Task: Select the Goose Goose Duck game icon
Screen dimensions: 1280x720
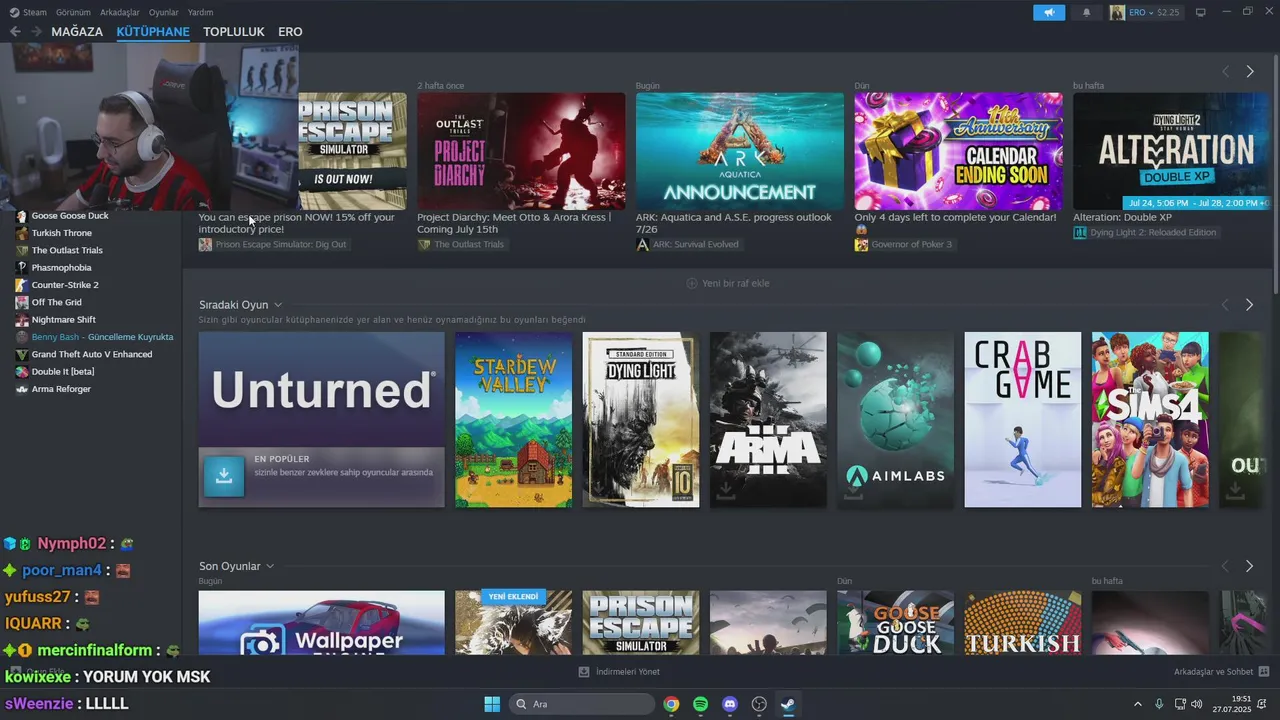Action: (x=22, y=216)
